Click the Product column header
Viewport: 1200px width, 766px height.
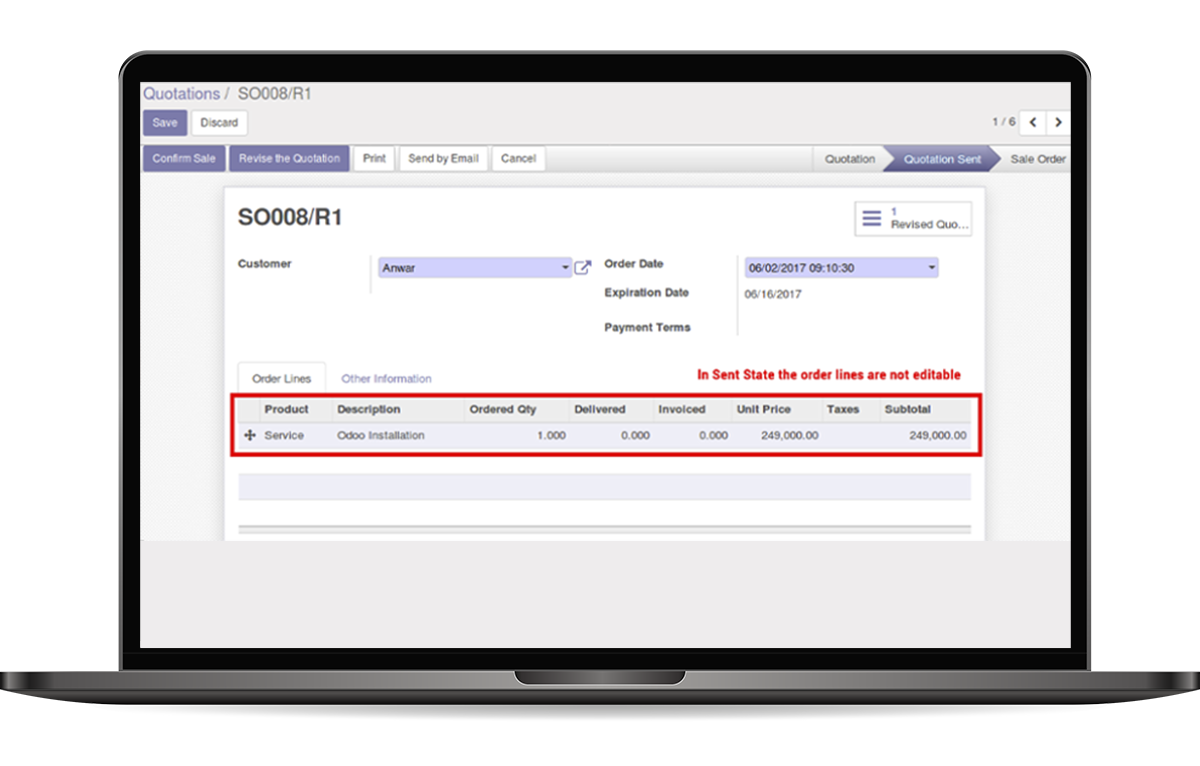click(x=286, y=409)
